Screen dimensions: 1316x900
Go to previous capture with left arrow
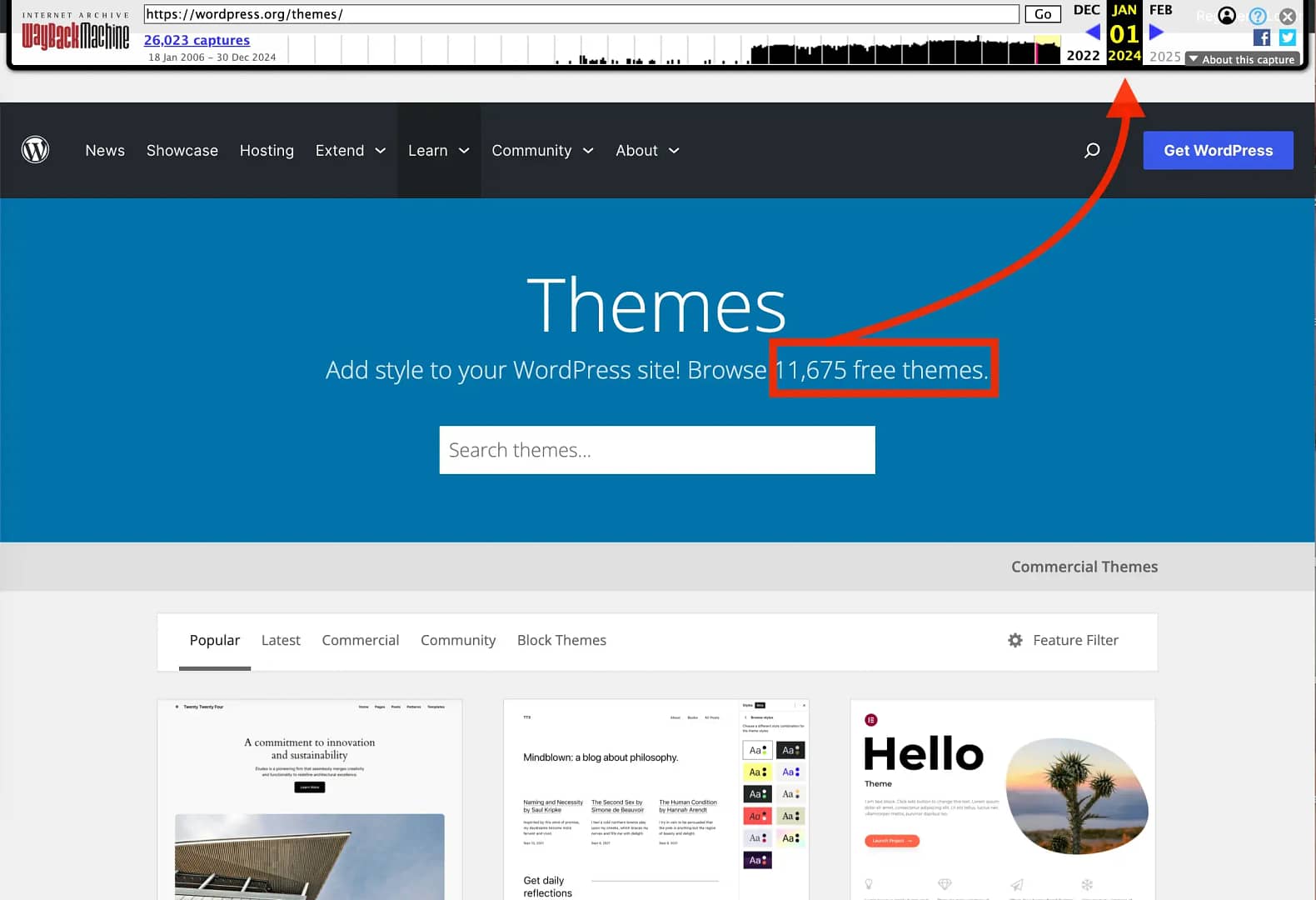pyautogui.click(x=1093, y=32)
